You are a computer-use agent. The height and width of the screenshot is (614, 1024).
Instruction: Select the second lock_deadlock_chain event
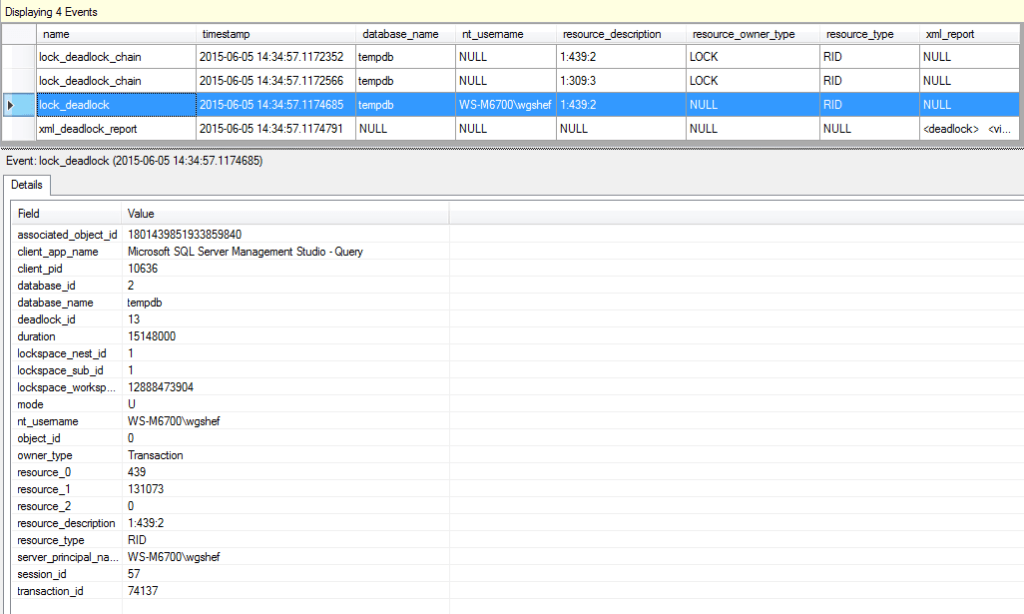click(x=100, y=80)
